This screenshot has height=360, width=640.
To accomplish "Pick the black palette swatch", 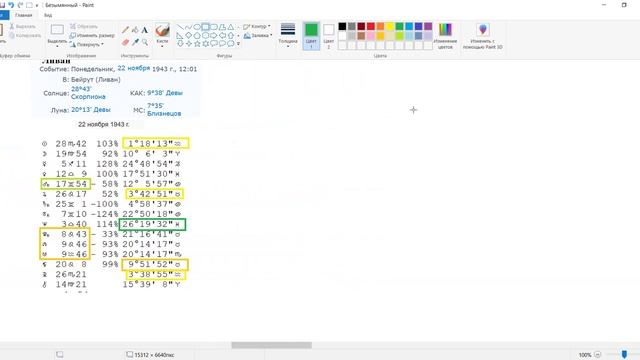I will click(x=342, y=27).
